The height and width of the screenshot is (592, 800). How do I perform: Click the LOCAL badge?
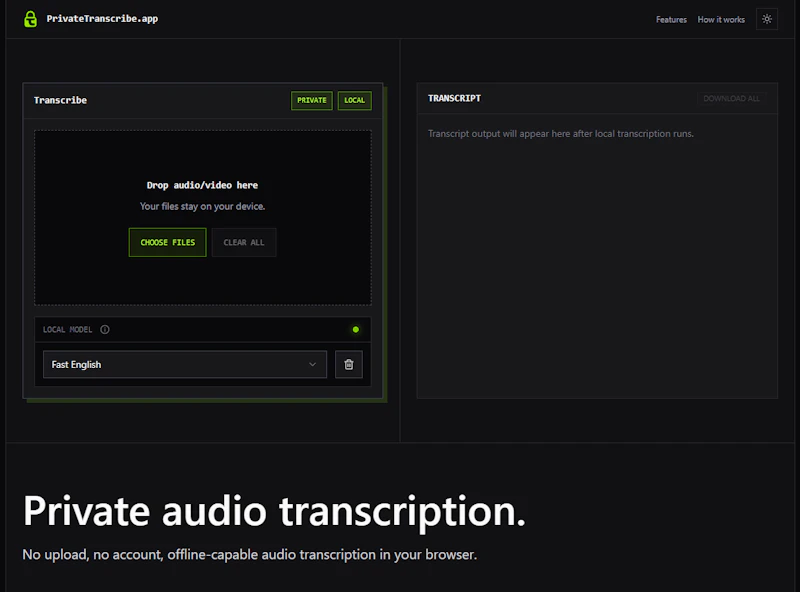pos(355,101)
